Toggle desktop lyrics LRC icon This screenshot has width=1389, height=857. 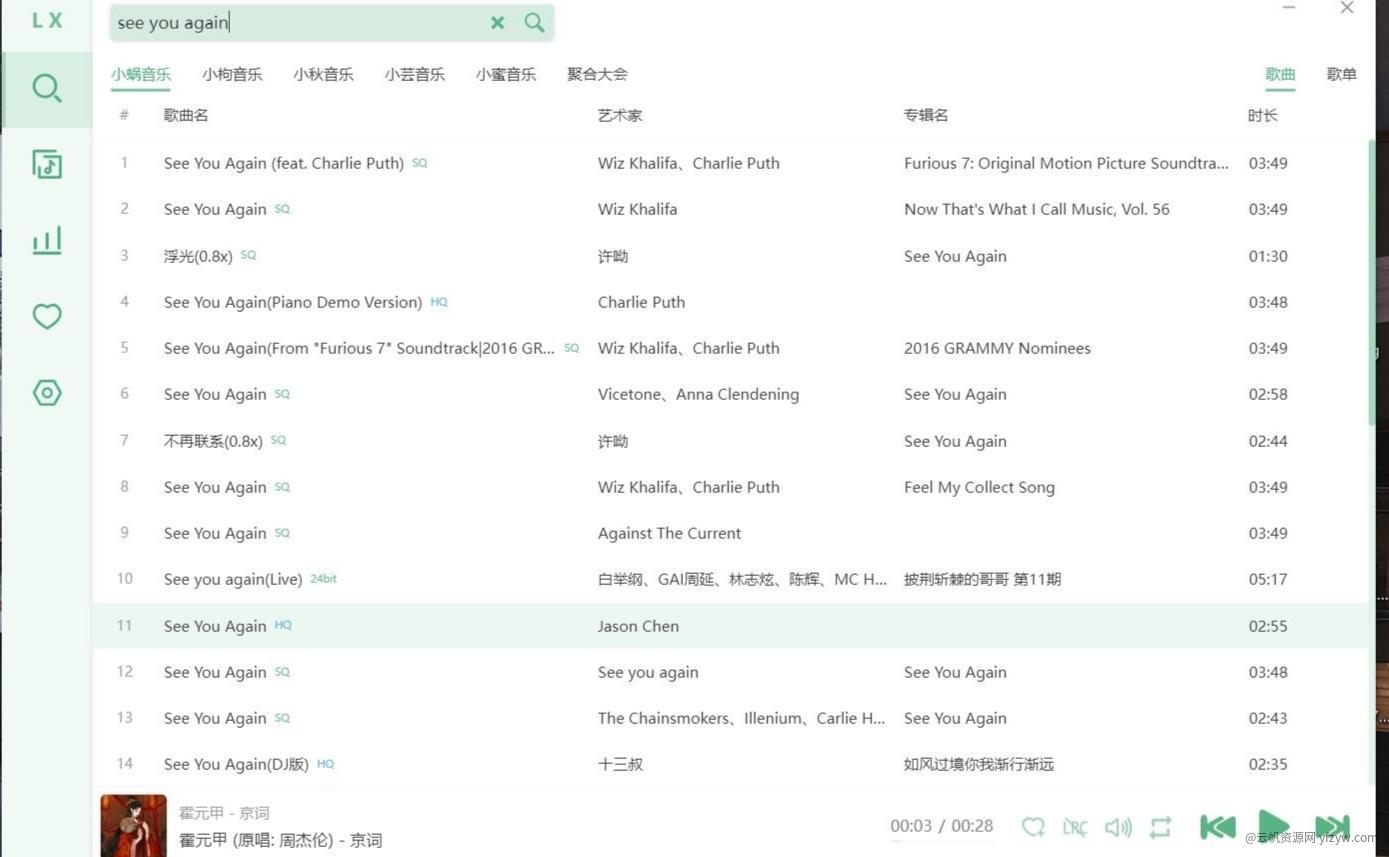1075,827
